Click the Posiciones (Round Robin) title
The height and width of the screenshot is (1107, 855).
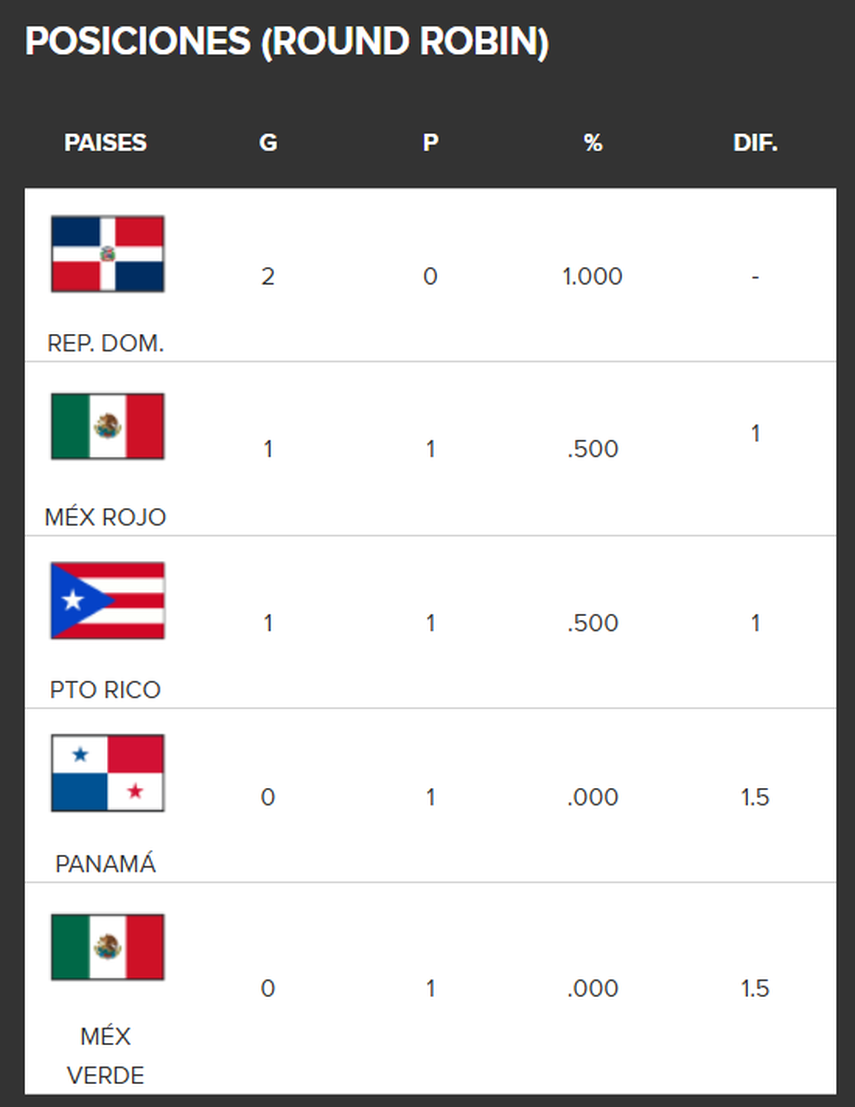pyautogui.click(x=286, y=42)
